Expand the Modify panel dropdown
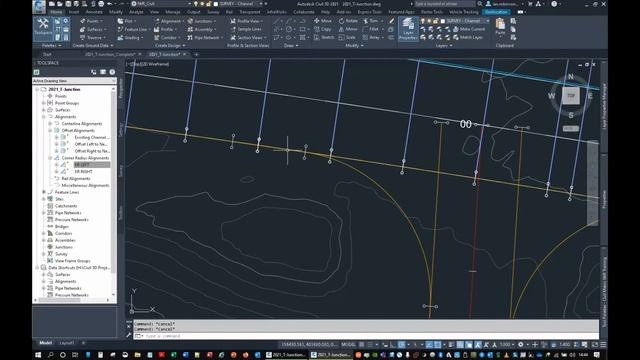This screenshot has width=640, height=360. click(354, 46)
